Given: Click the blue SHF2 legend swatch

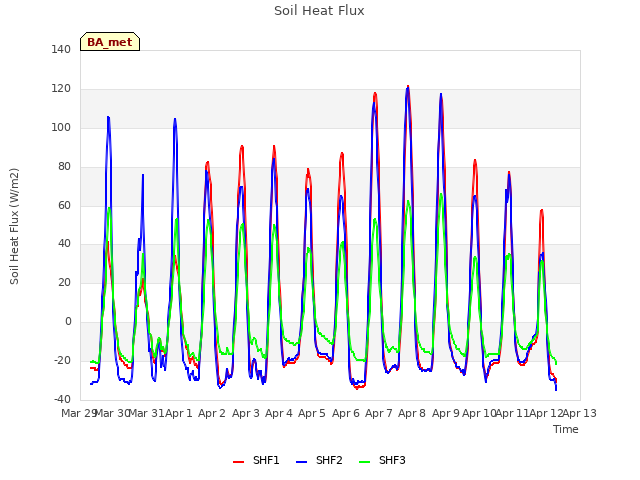Looking at the screenshot, I should pos(301,462).
